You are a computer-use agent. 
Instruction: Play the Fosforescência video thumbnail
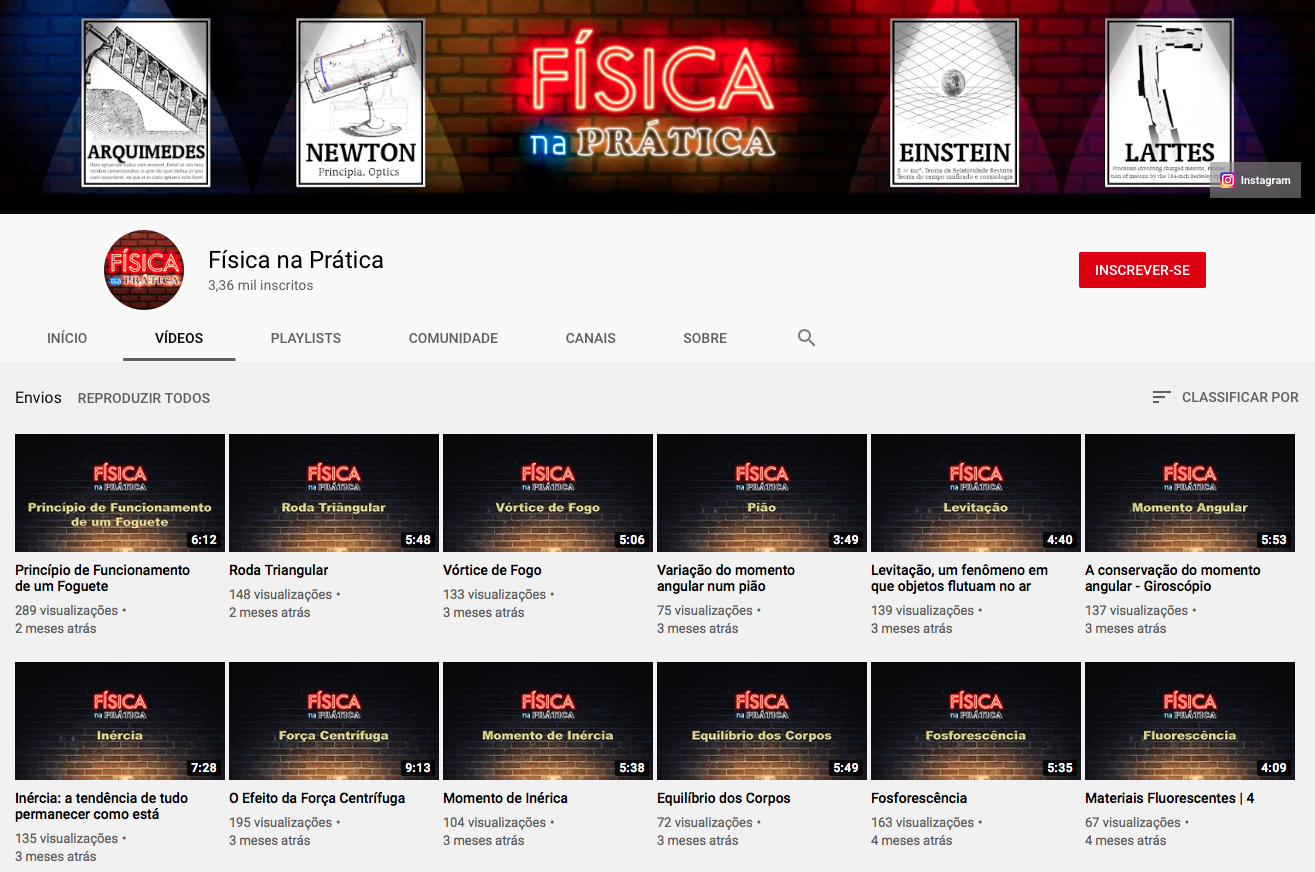(976, 721)
